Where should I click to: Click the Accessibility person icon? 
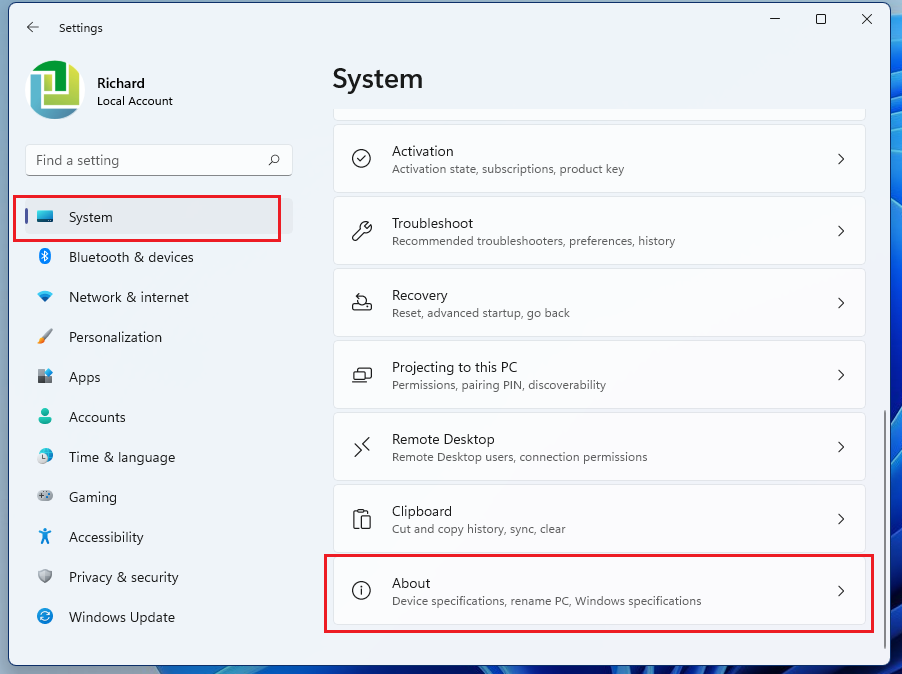click(45, 537)
